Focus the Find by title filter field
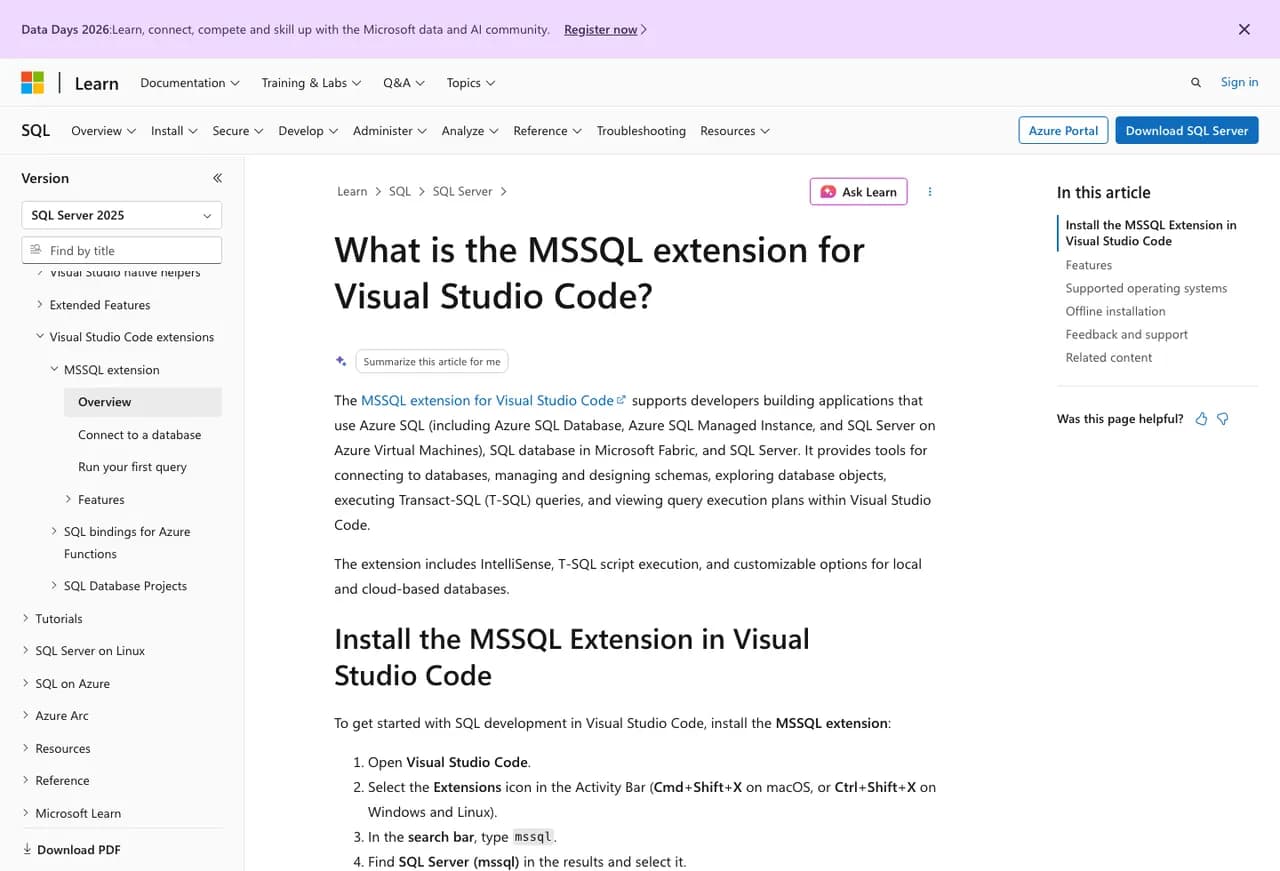 click(122, 250)
